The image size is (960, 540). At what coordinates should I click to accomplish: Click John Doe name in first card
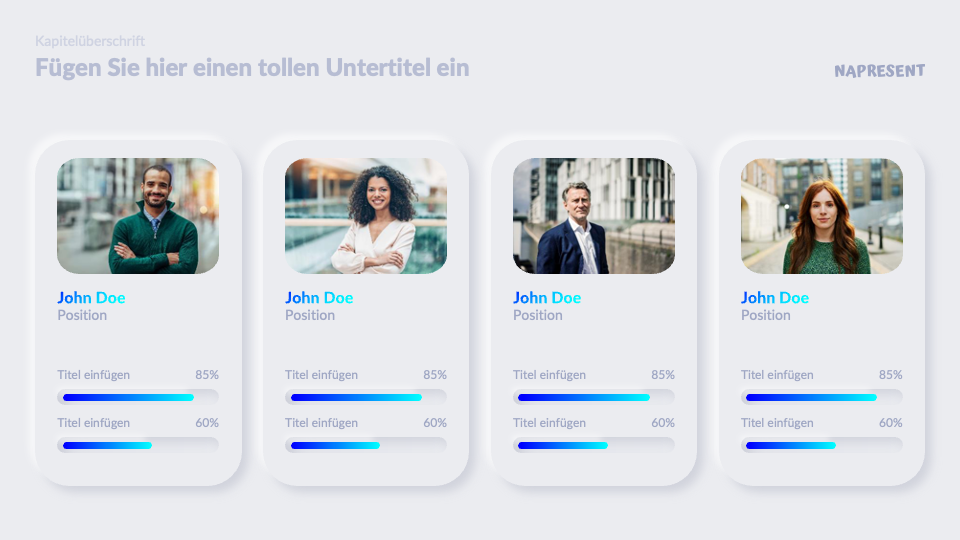91,298
